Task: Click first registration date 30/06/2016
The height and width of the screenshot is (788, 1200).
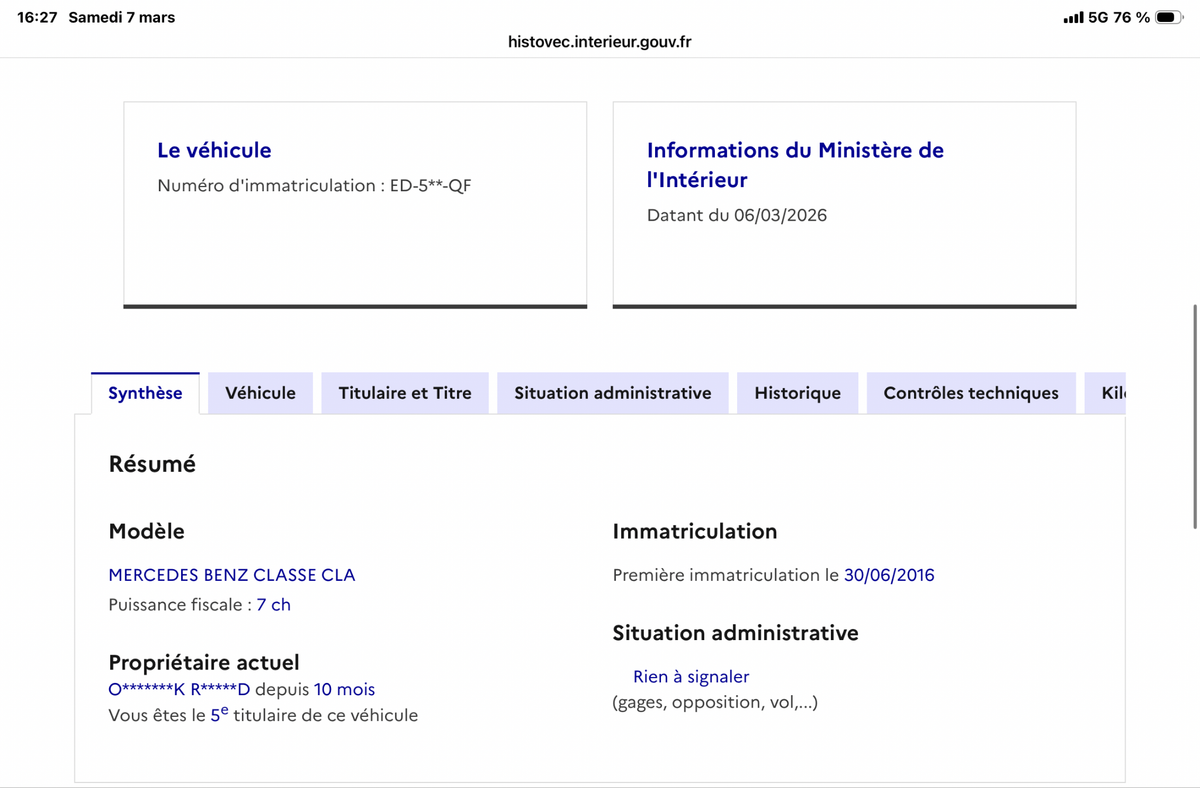Action: (x=889, y=575)
